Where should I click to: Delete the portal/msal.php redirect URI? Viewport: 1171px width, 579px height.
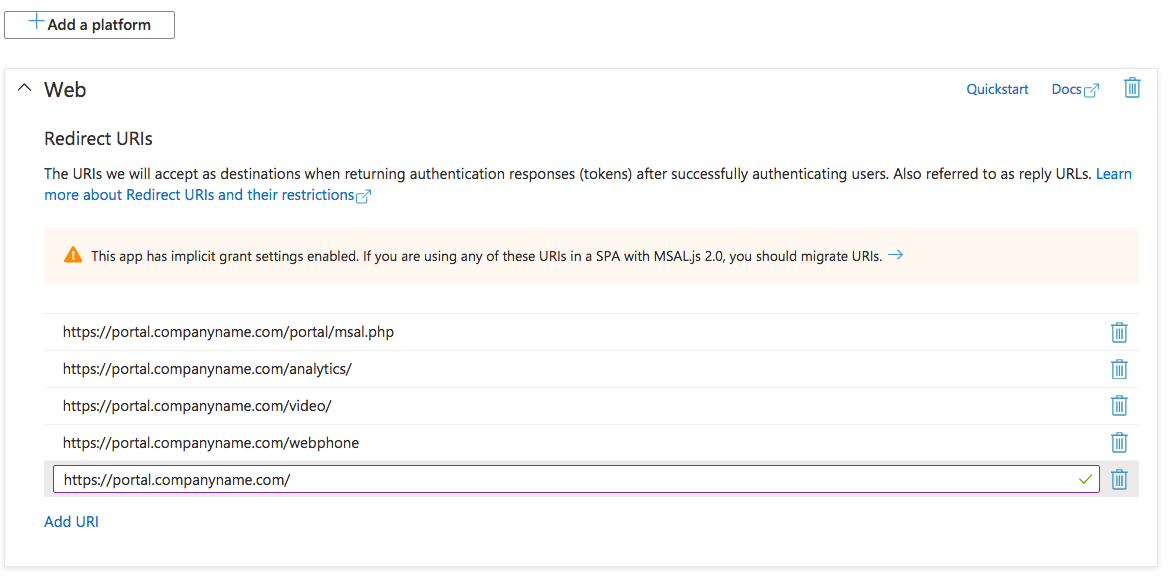point(1119,332)
